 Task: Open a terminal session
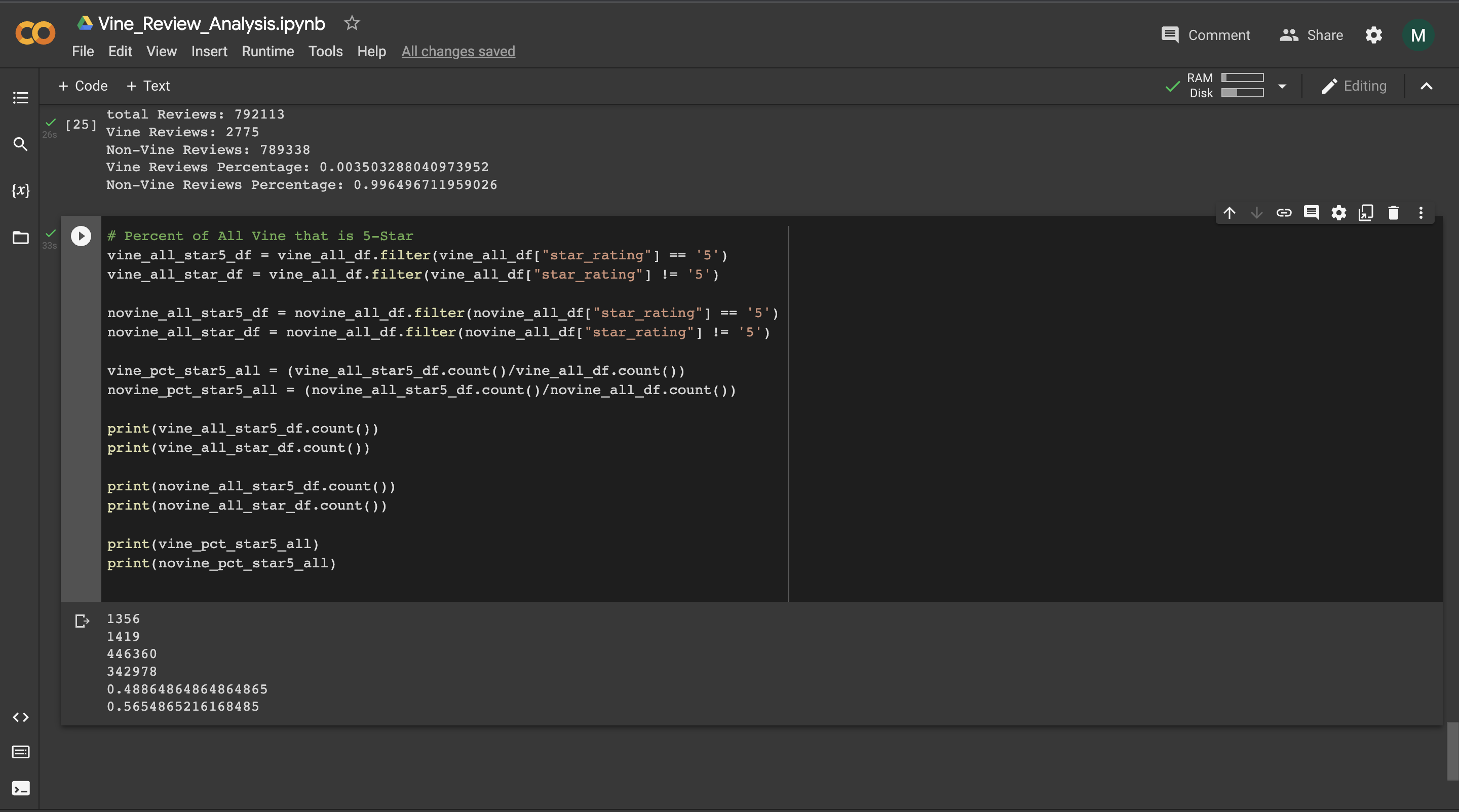[x=20, y=788]
